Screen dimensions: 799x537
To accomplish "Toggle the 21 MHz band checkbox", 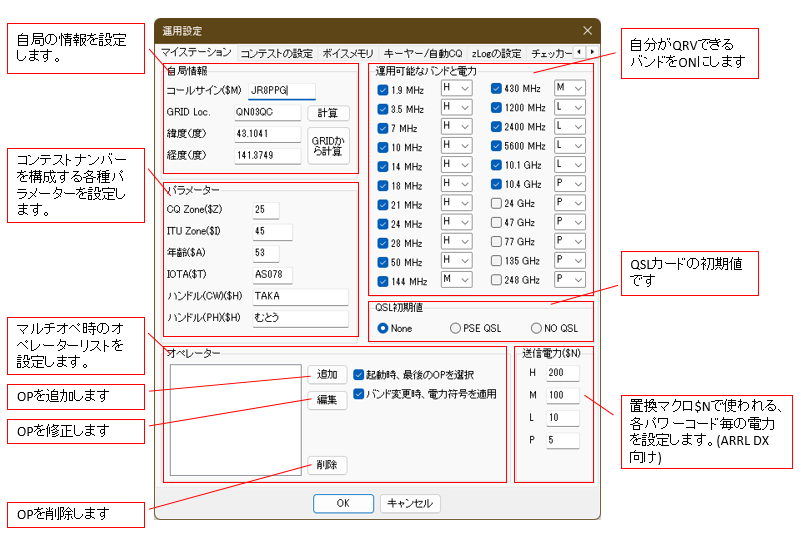I will coord(383,205).
